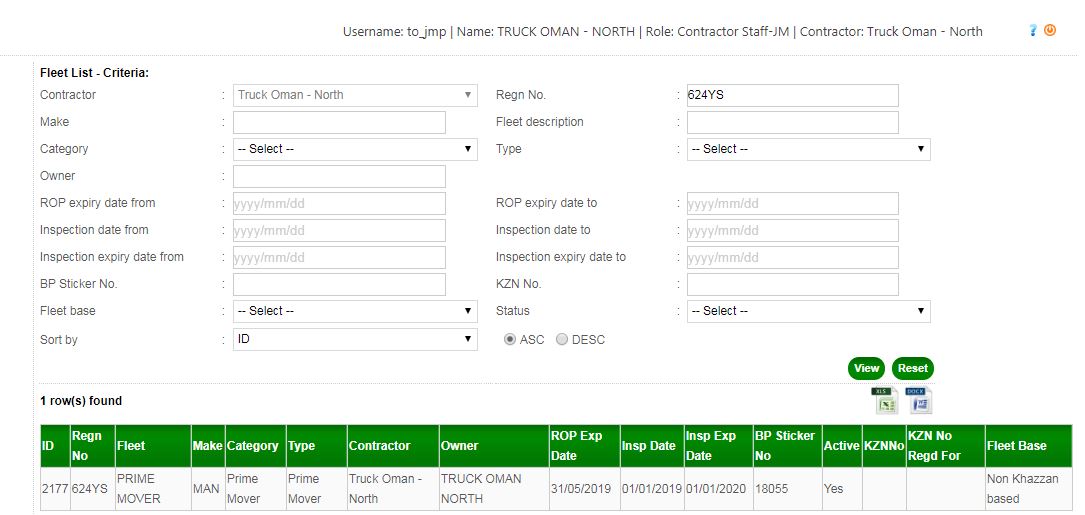1085x515 pixels.
Task: Export results to Word DOCX file
Action: point(919,400)
